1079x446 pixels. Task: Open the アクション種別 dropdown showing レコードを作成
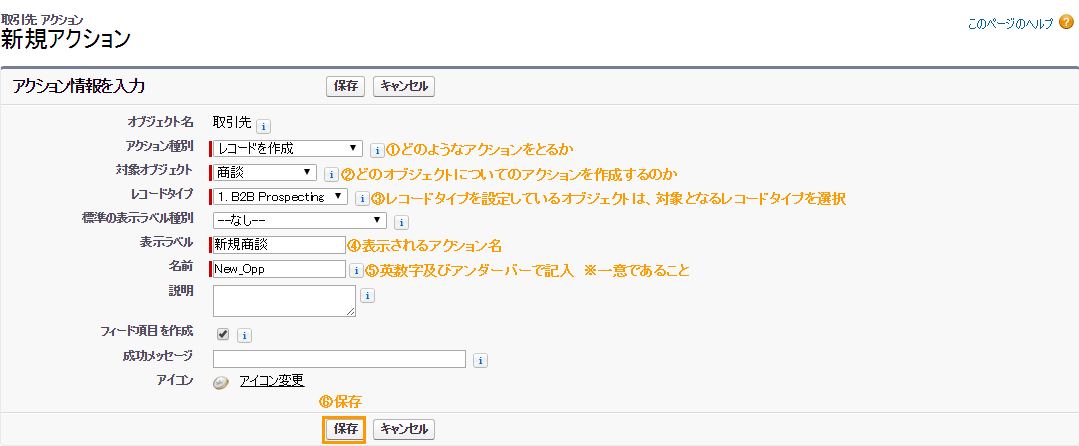click(288, 149)
